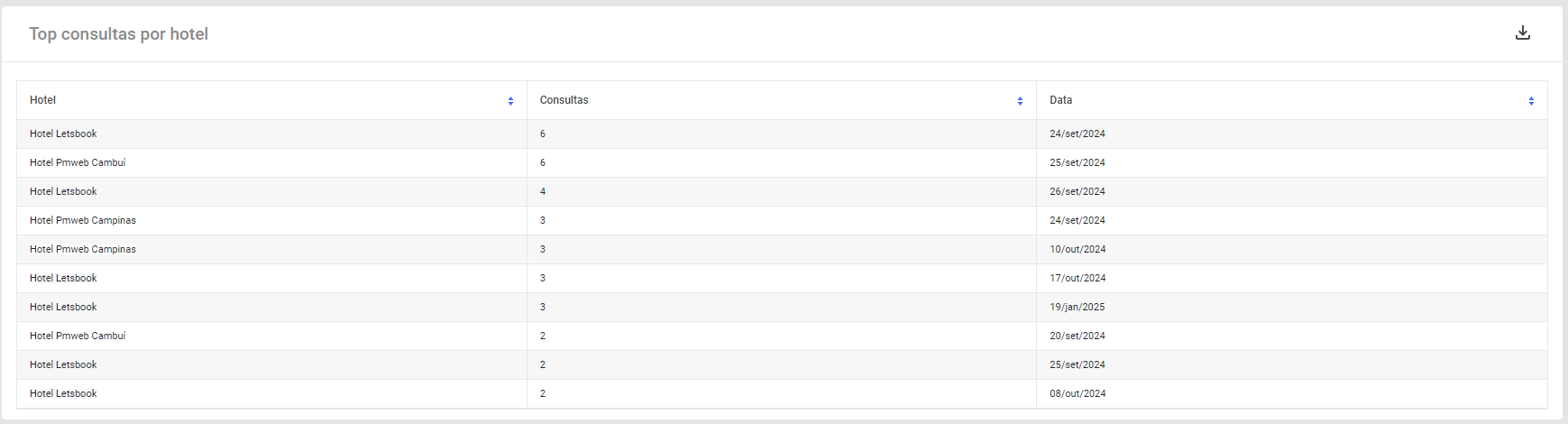Select Hotel Letsbook in the 19/jan/2025 row

click(63, 307)
